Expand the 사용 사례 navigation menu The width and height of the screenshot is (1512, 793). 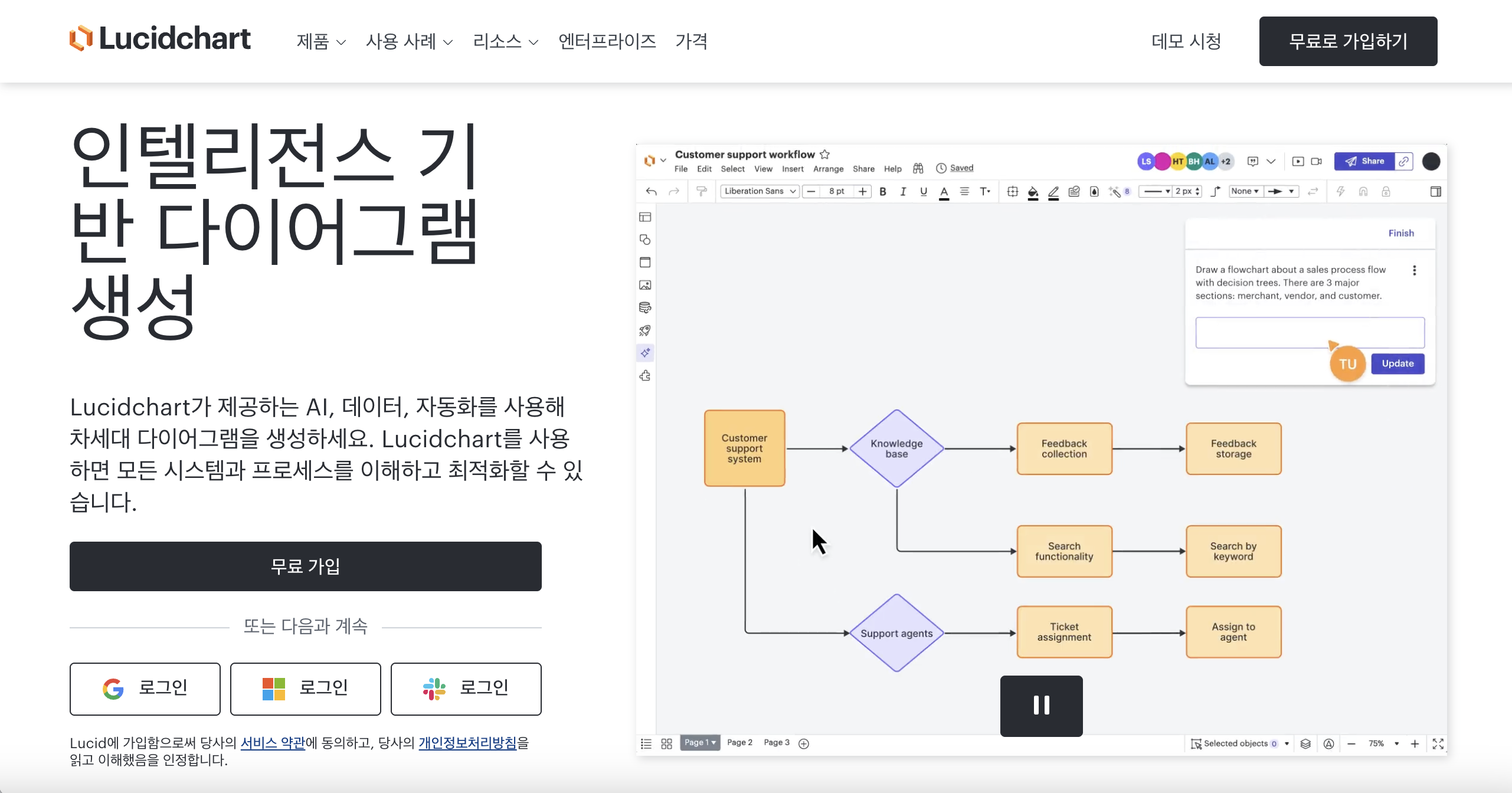point(409,41)
